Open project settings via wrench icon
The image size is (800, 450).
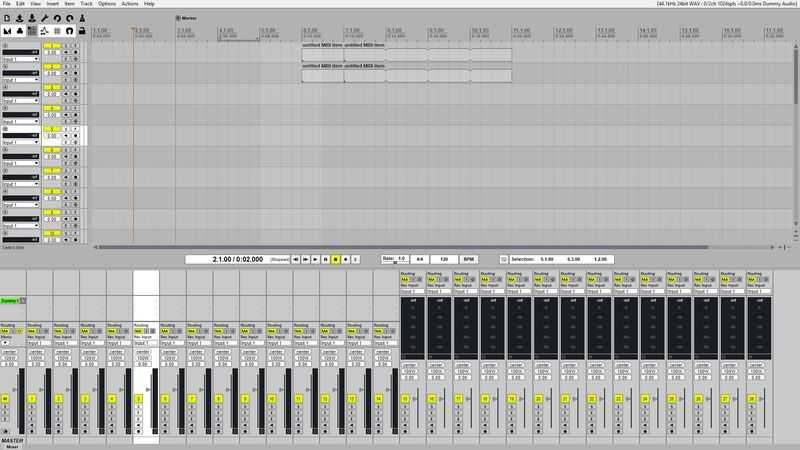[44, 18]
